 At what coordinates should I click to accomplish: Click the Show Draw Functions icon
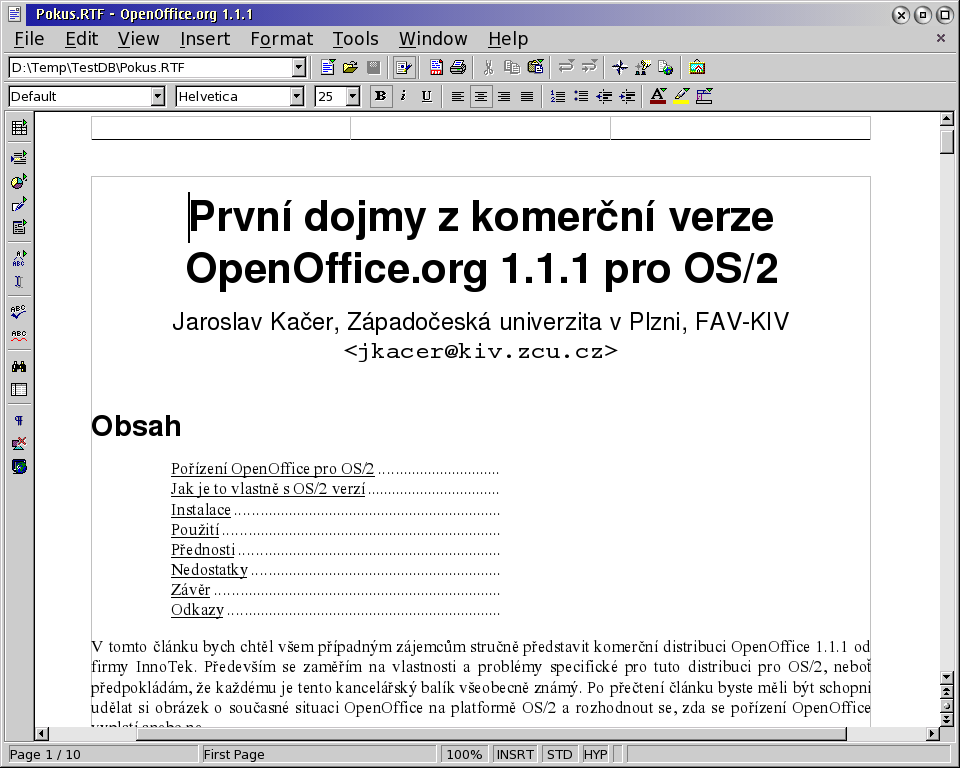tap(19, 204)
